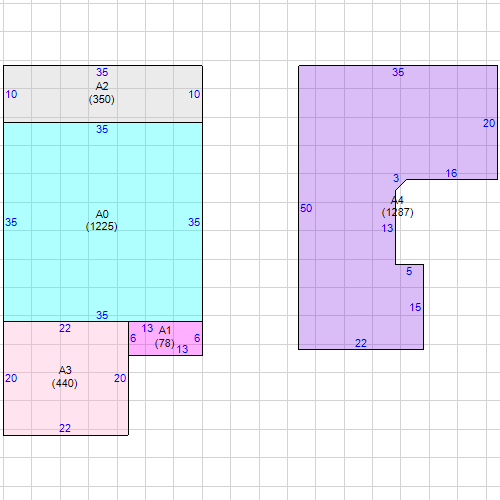The width and height of the screenshot is (500, 500).
Task: Click the 35 dimension on A0's left edge
Action: click(11, 222)
